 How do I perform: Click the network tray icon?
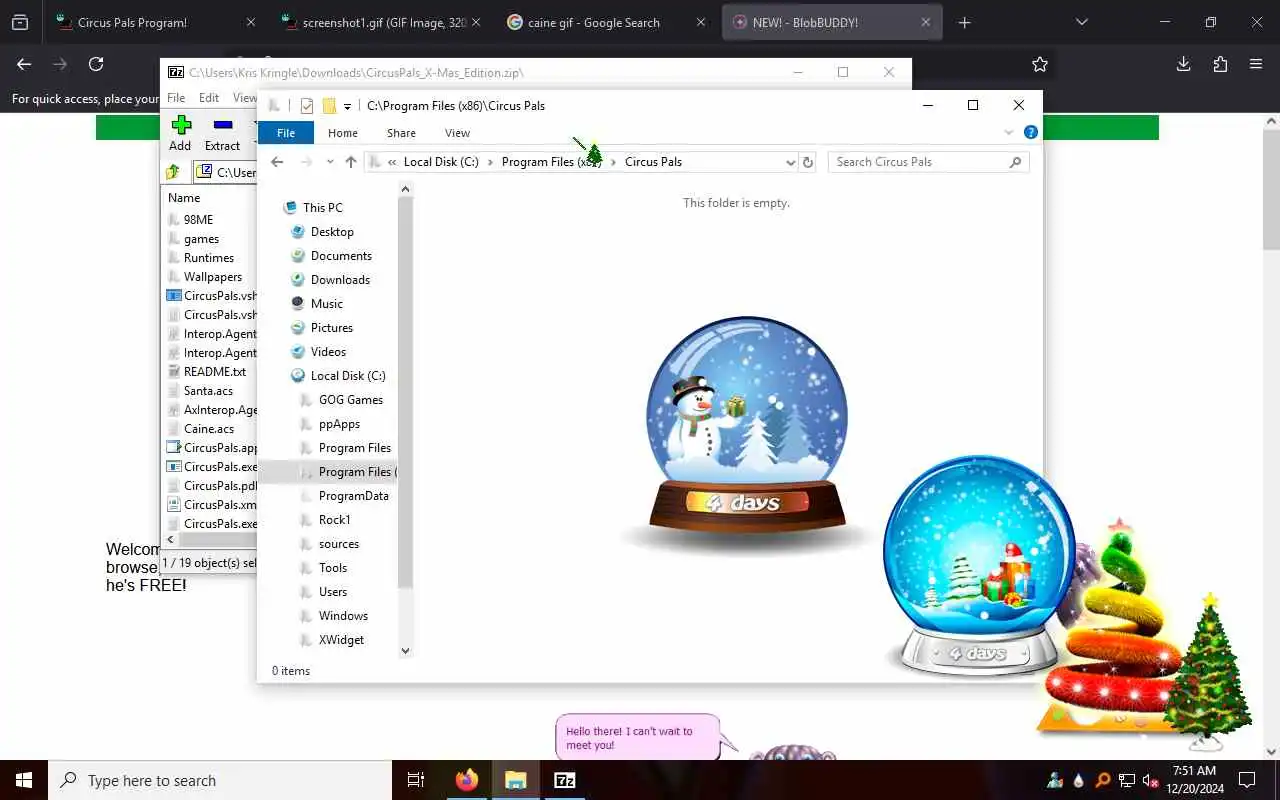tap(1127, 780)
